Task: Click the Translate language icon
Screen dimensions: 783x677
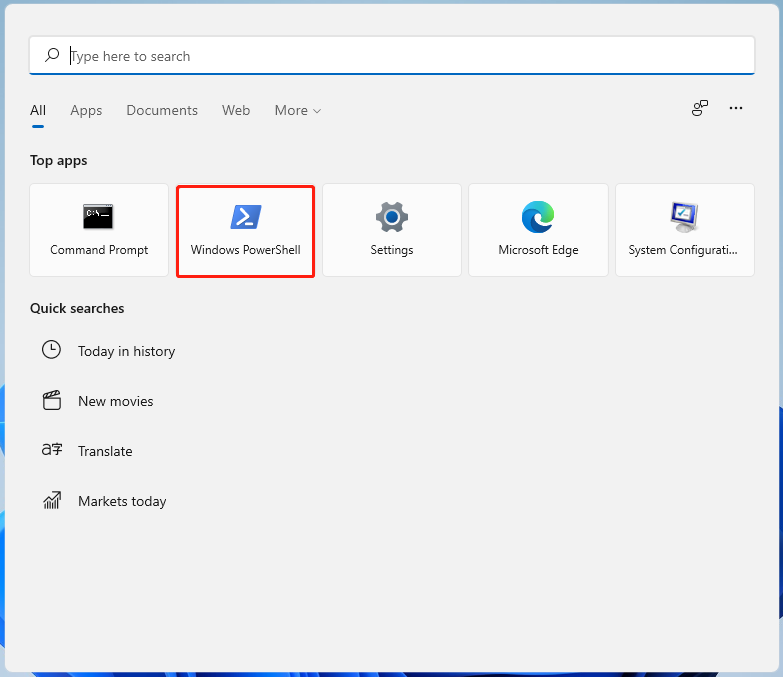Action: tap(52, 450)
